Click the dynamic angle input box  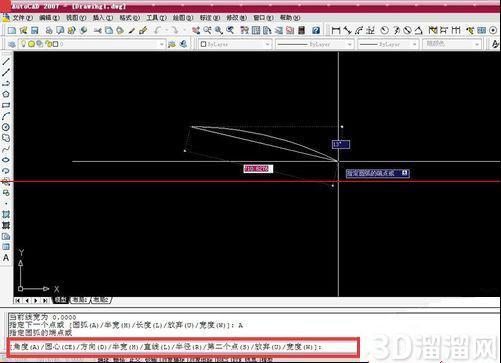pyautogui.click(x=341, y=144)
